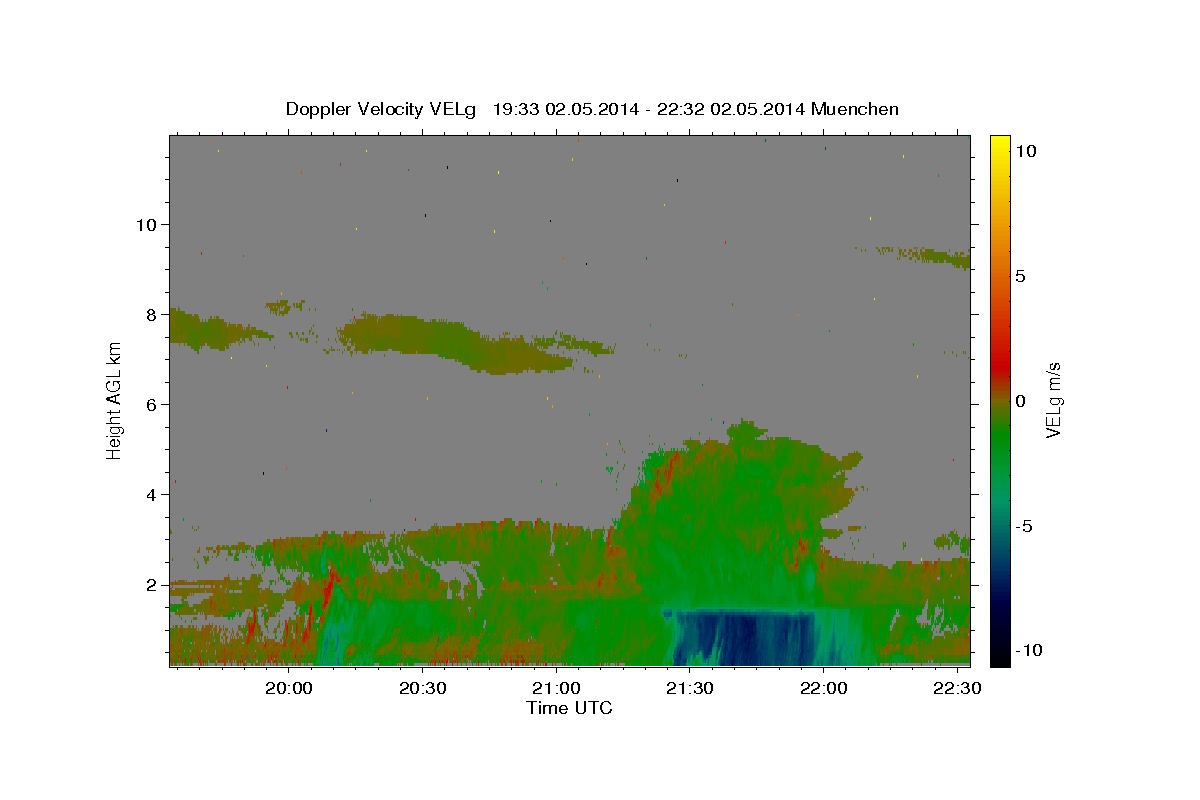1200x800 pixels.
Task: Click the "Height AGL km" axis label
Action: tap(115, 400)
